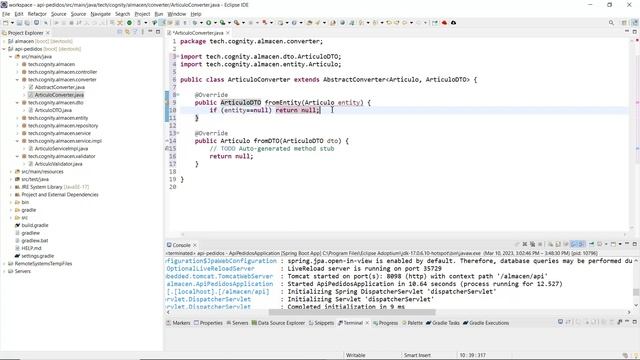Open the File menu
The height and width of the screenshot is (360, 640).
6,14
